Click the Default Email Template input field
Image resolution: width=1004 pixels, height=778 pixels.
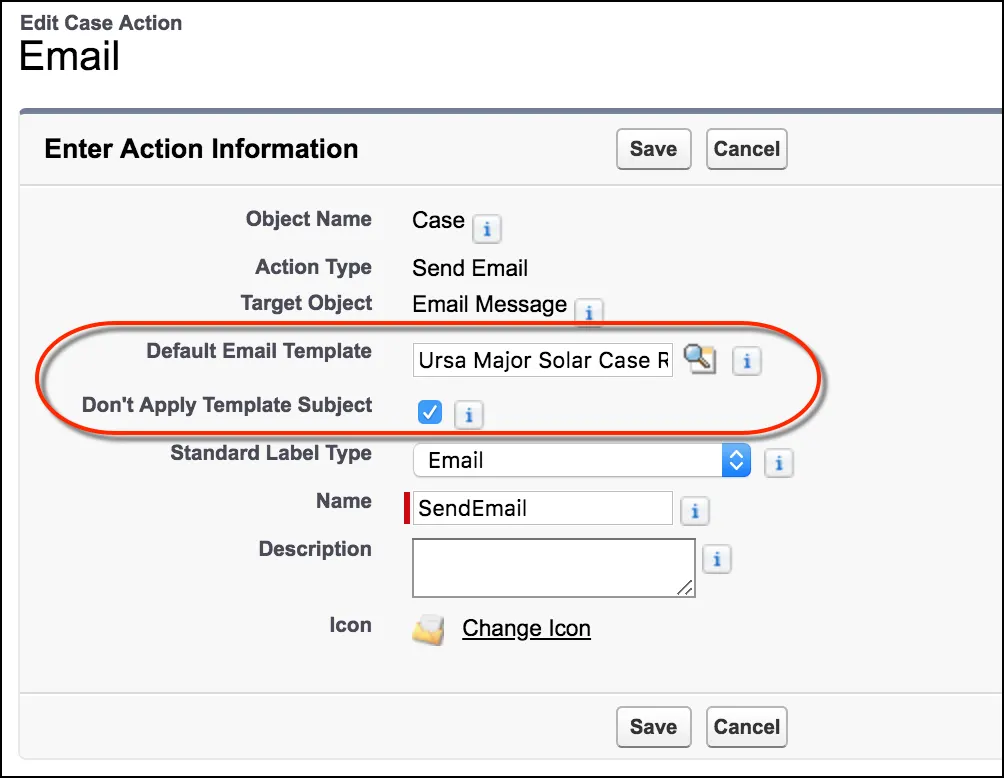coord(543,360)
